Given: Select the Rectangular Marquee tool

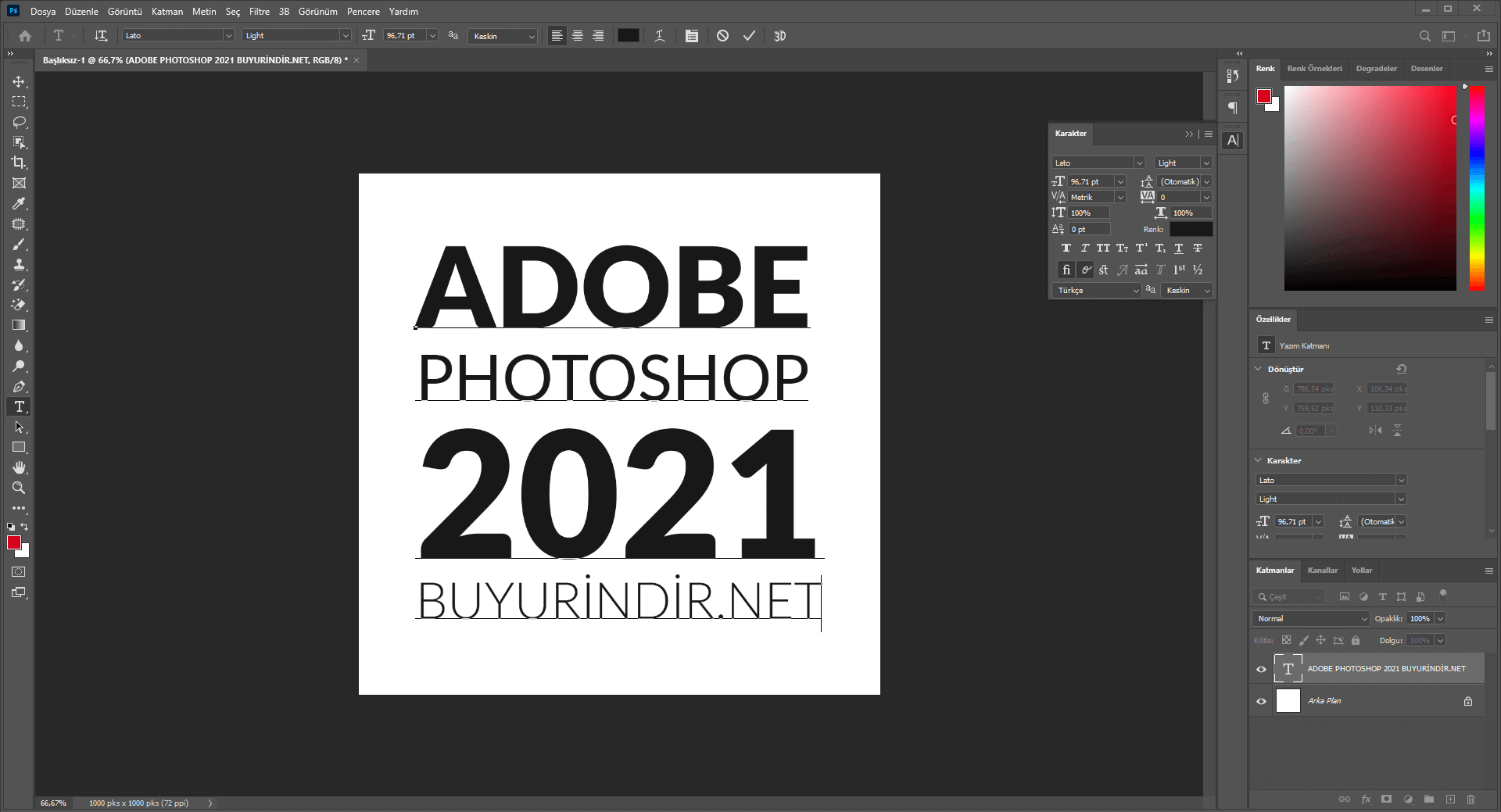Looking at the screenshot, I should 19,102.
